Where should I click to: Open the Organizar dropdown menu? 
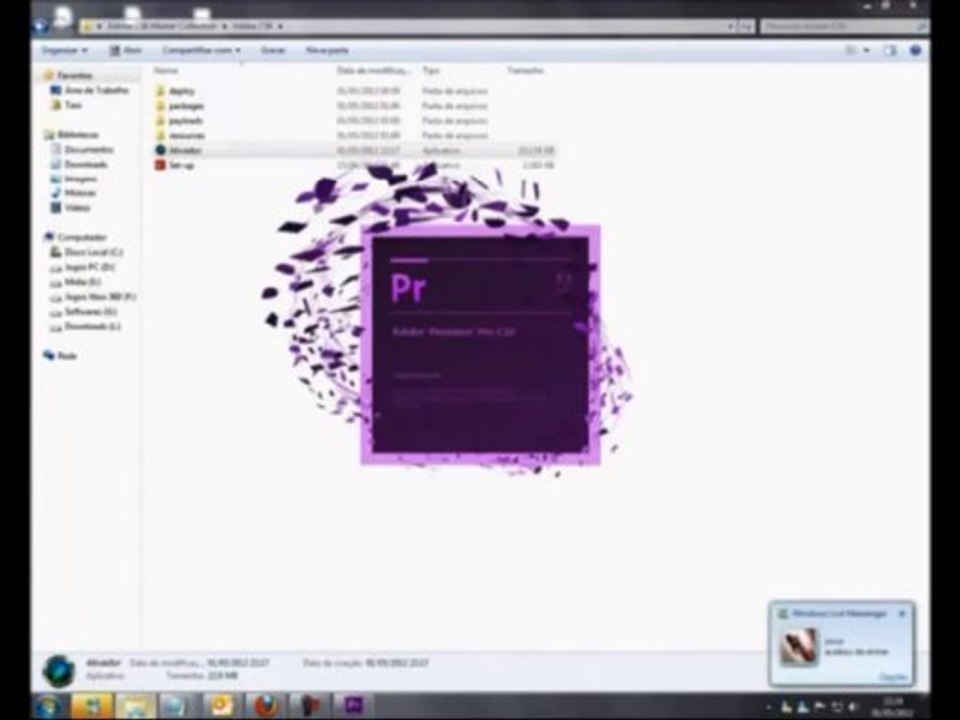(64, 50)
